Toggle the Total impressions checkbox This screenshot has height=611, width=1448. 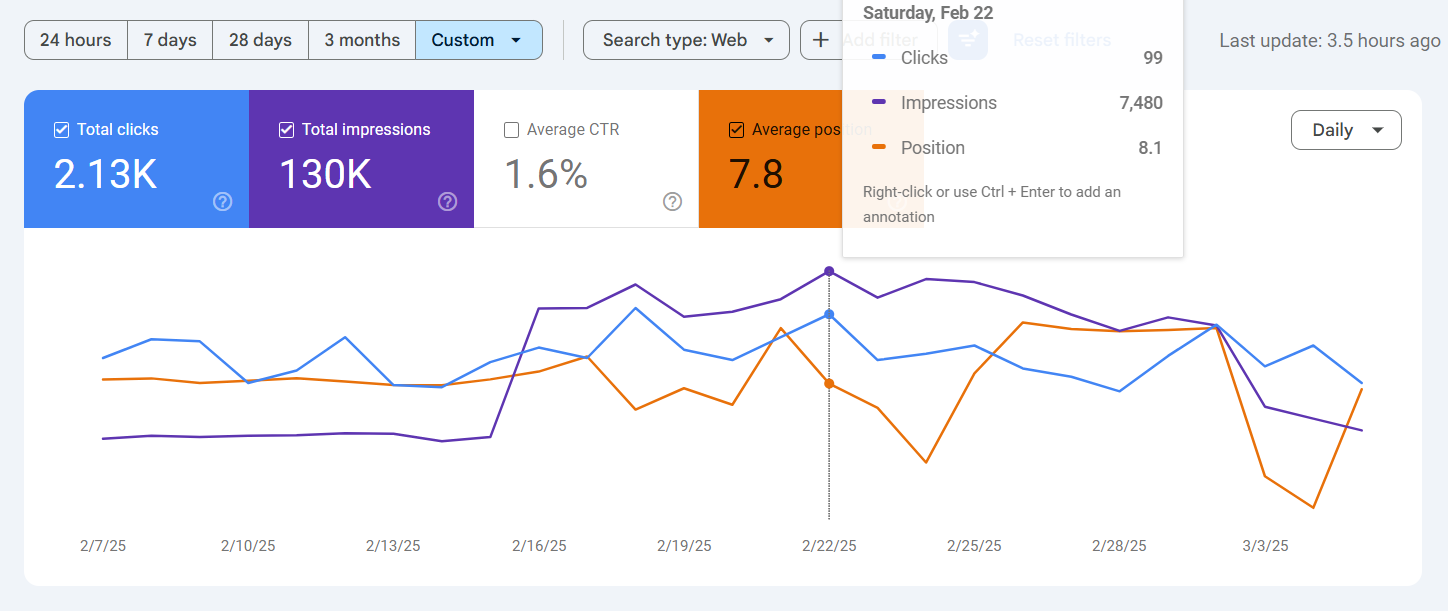pyautogui.click(x=287, y=130)
